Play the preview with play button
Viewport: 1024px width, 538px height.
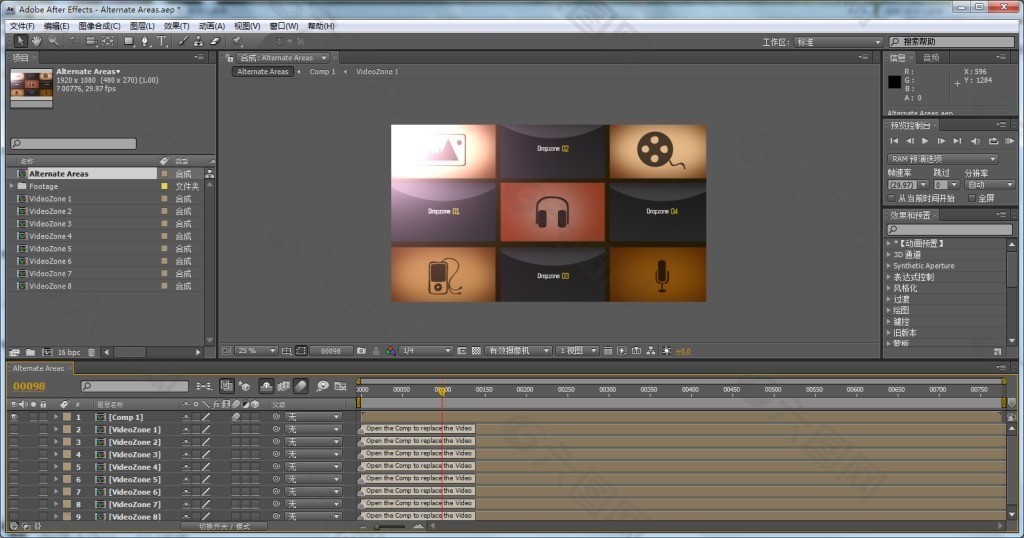tap(925, 141)
